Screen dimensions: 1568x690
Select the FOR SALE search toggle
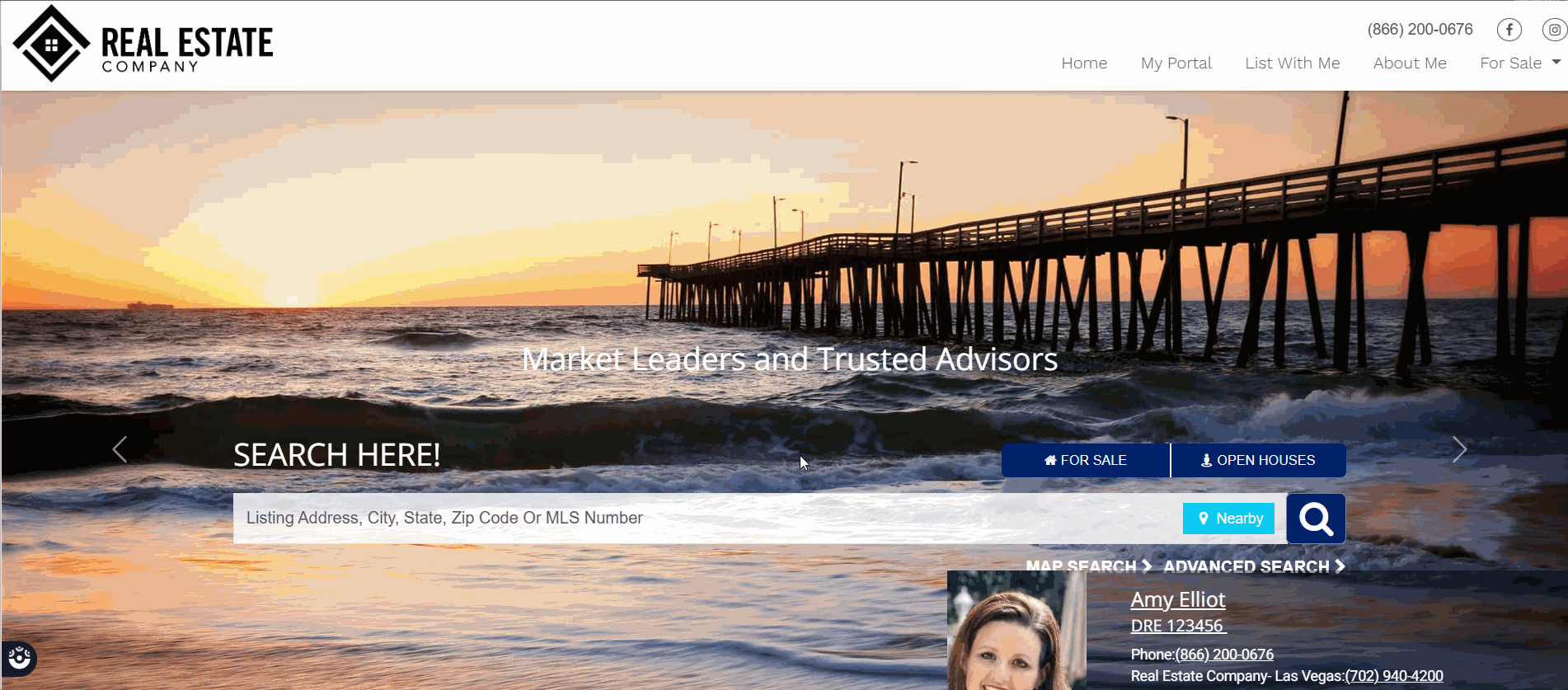point(1086,460)
